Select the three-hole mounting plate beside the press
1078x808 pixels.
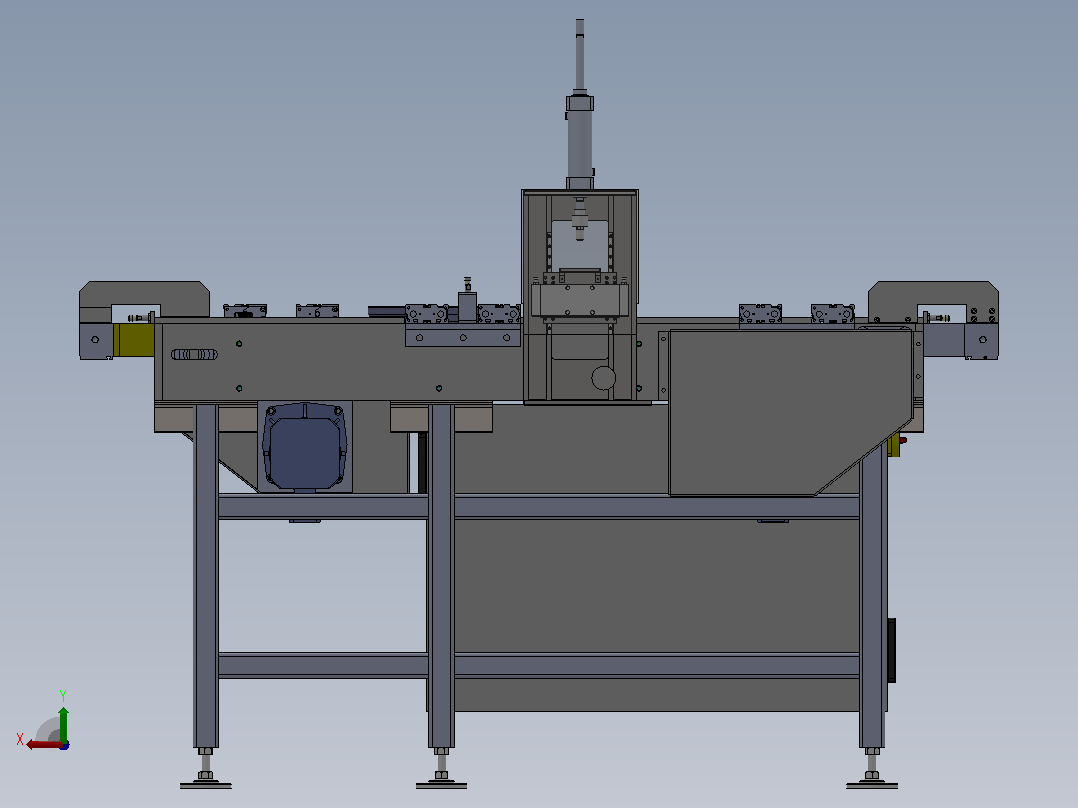[463, 337]
